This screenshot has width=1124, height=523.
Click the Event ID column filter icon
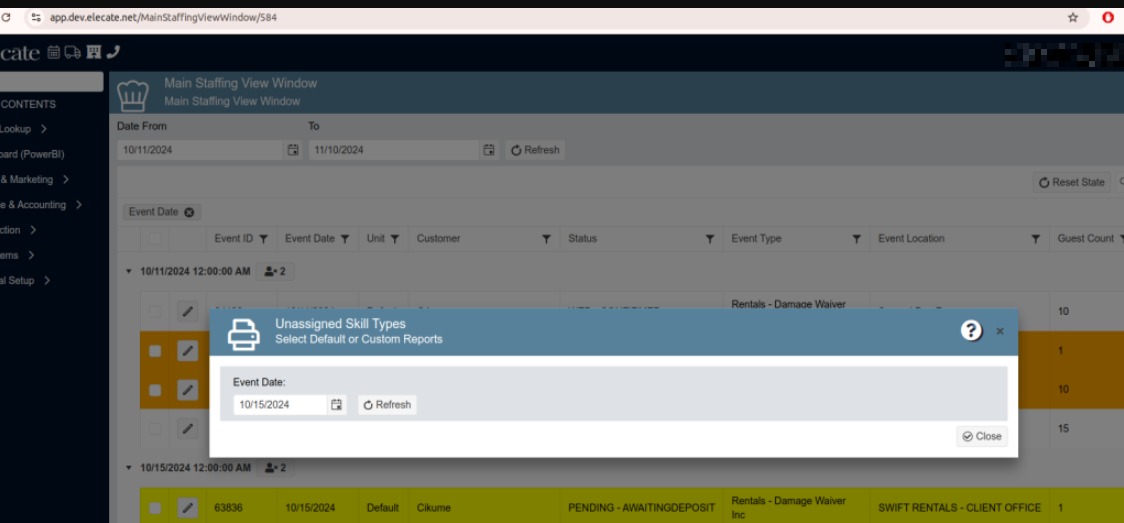263,239
